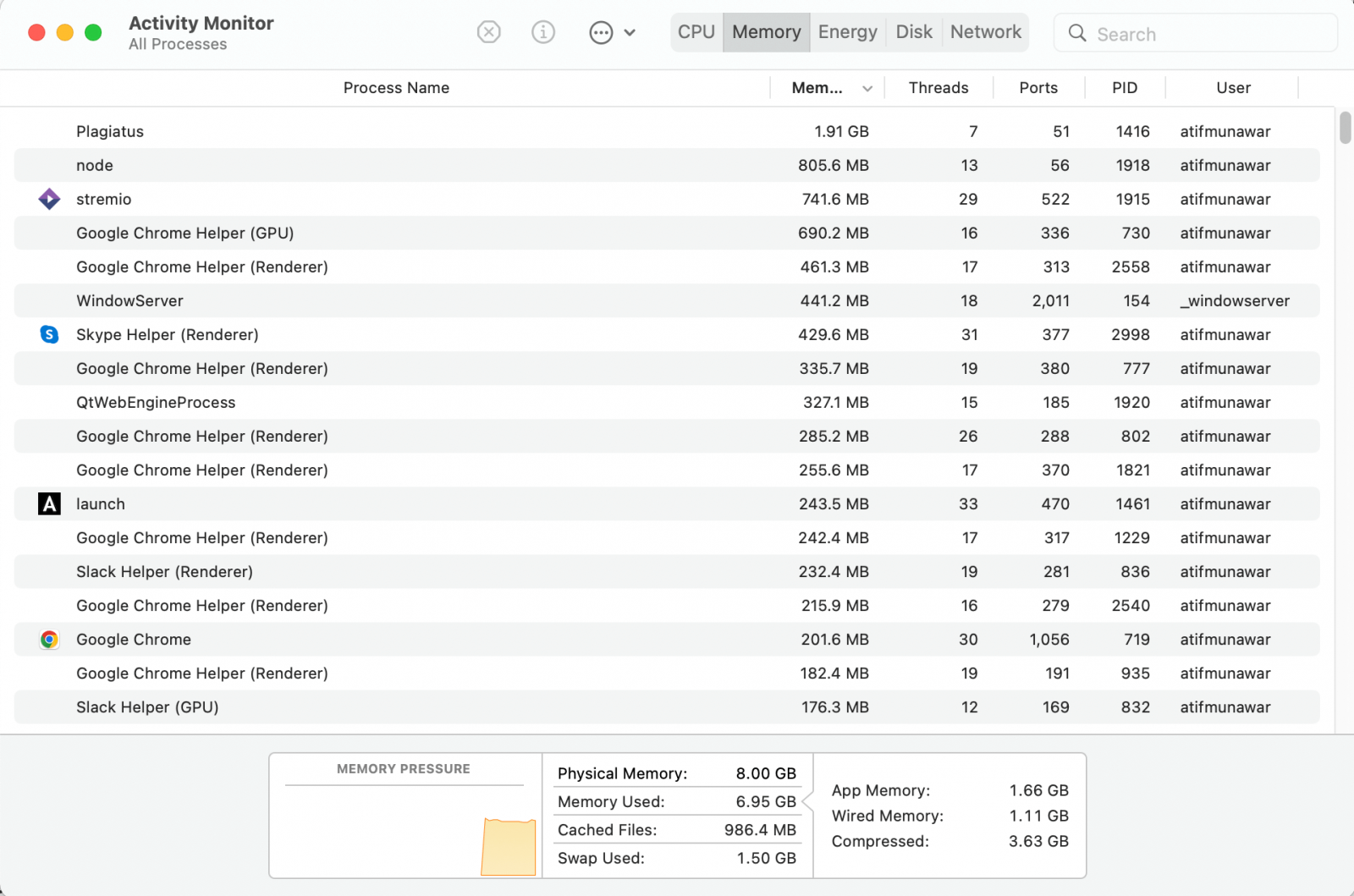The height and width of the screenshot is (896, 1354).
Task: Sort processes by PID column
Action: pyautogui.click(x=1125, y=88)
